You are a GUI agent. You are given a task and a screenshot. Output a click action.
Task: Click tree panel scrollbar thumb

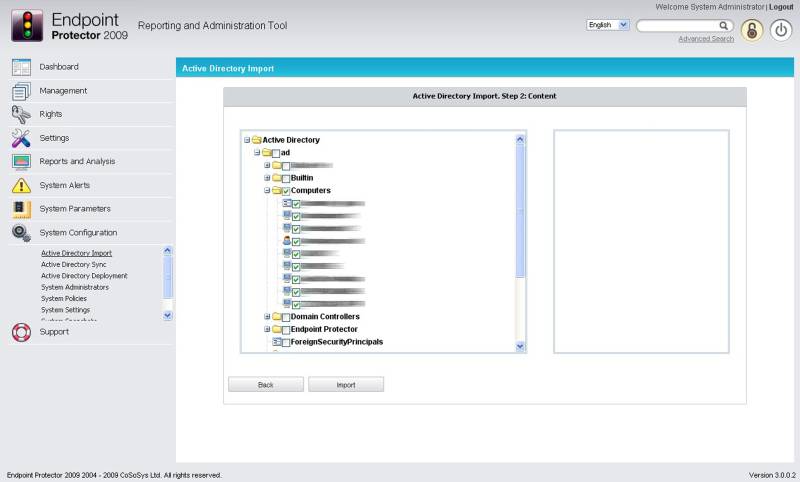click(520, 212)
